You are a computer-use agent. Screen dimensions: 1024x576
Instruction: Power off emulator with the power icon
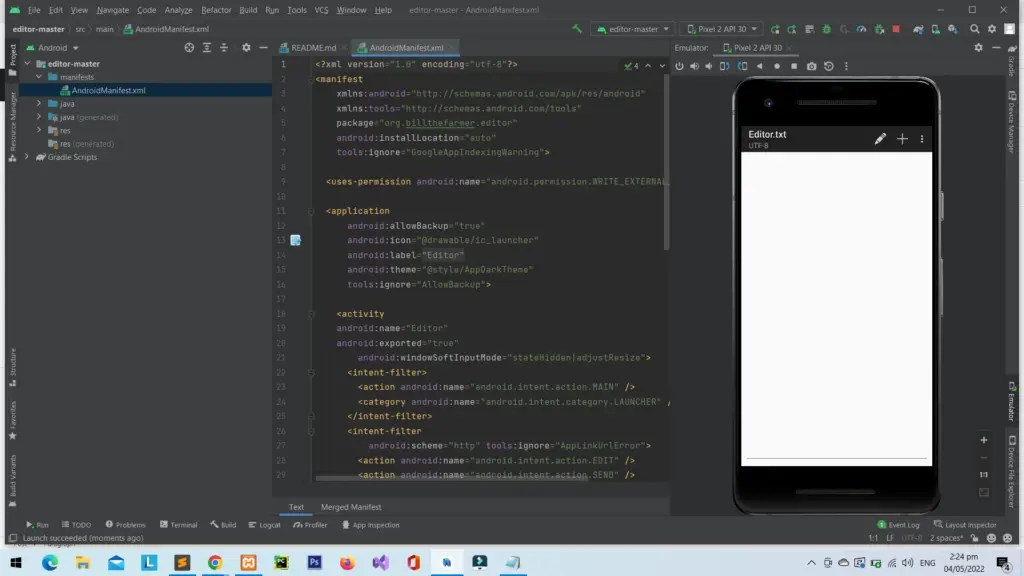(680, 66)
